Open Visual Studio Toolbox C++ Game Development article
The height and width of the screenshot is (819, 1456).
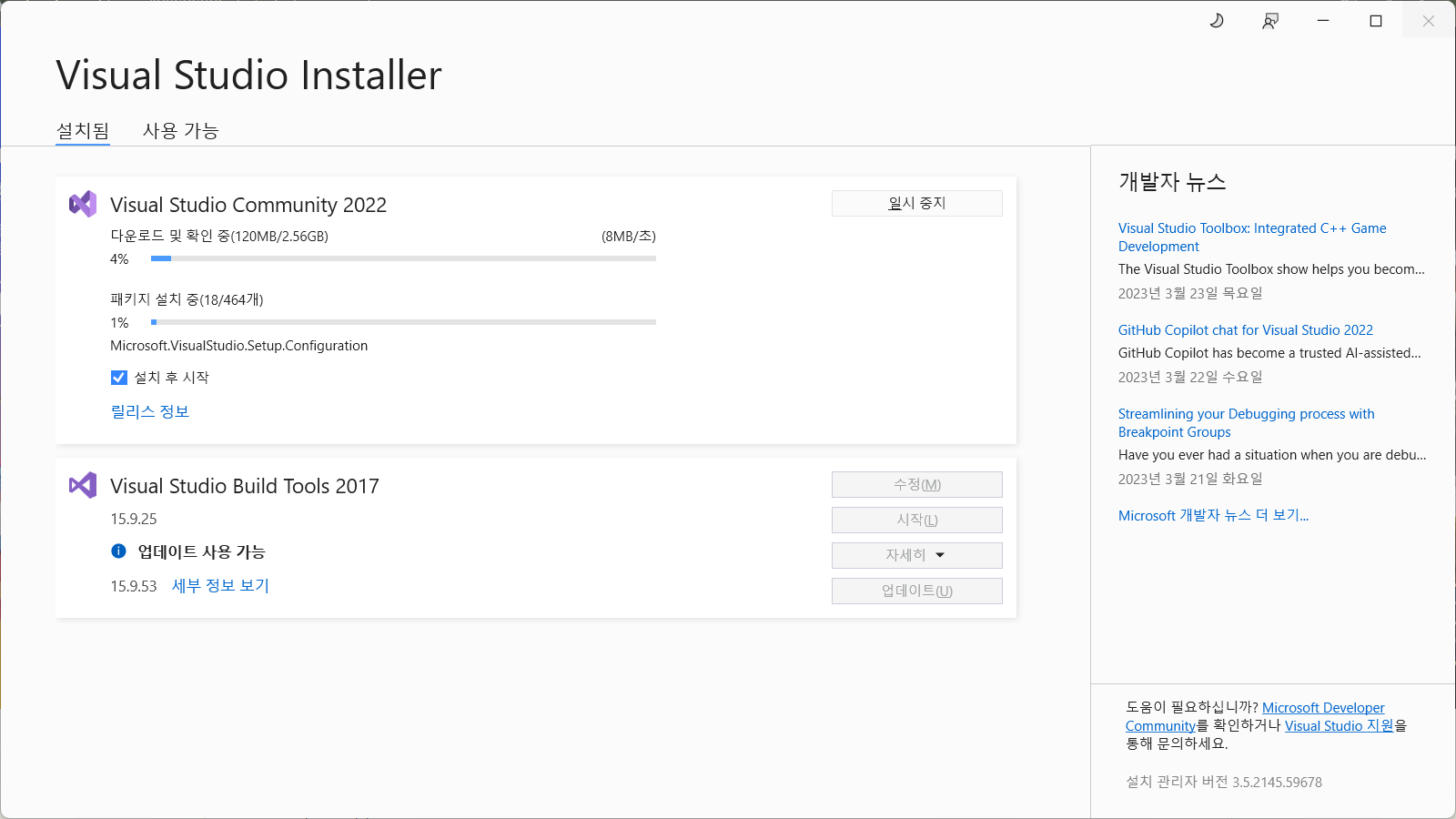coord(1252,238)
